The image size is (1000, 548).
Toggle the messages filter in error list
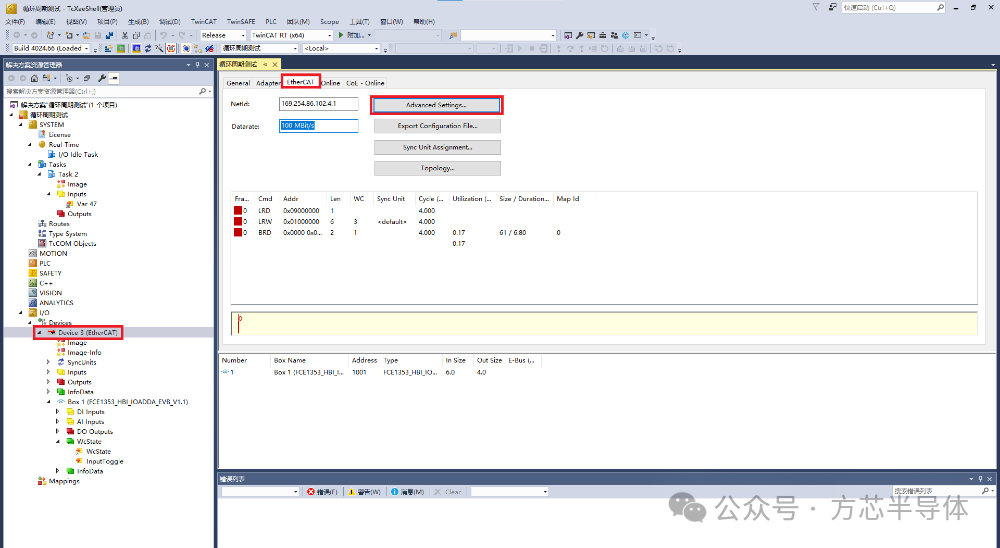click(x=408, y=492)
